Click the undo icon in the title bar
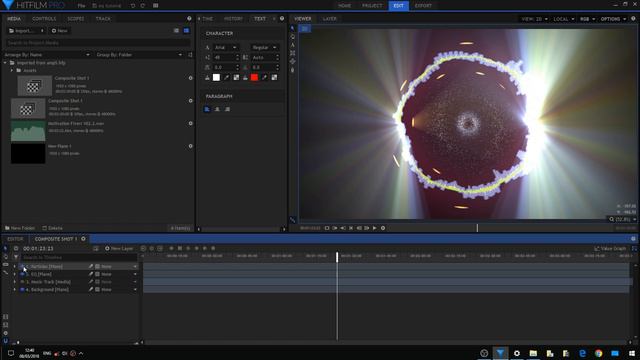The height and width of the screenshot is (360, 640). pyautogui.click(x=133, y=6)
